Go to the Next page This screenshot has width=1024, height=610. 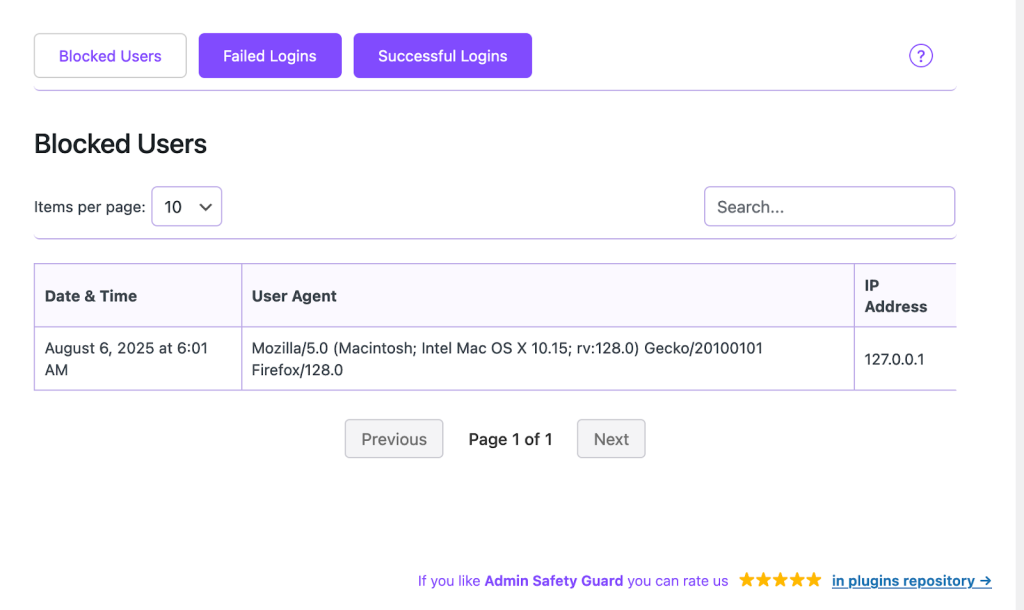[611, 439]
